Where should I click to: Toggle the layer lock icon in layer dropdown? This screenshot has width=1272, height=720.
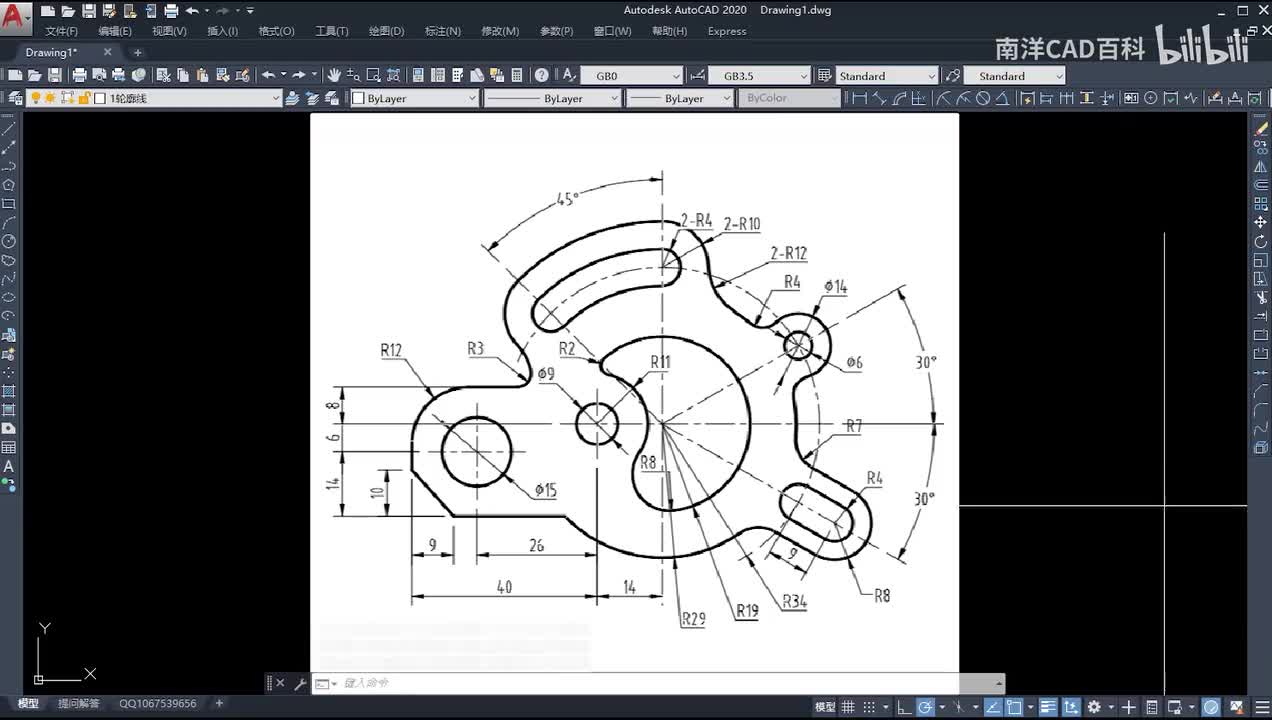[x=84, y=98]
